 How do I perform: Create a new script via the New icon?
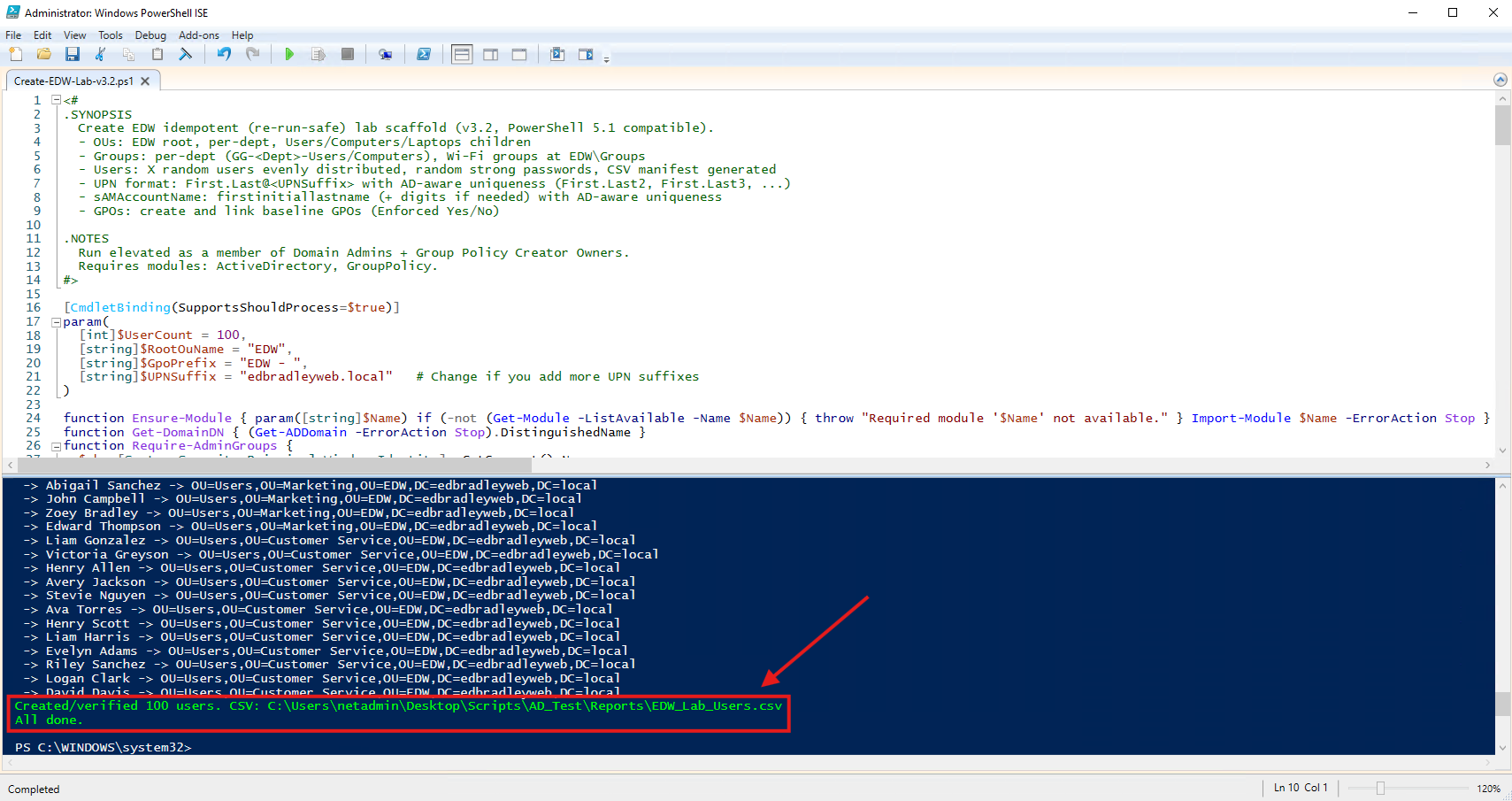(15, 54)
